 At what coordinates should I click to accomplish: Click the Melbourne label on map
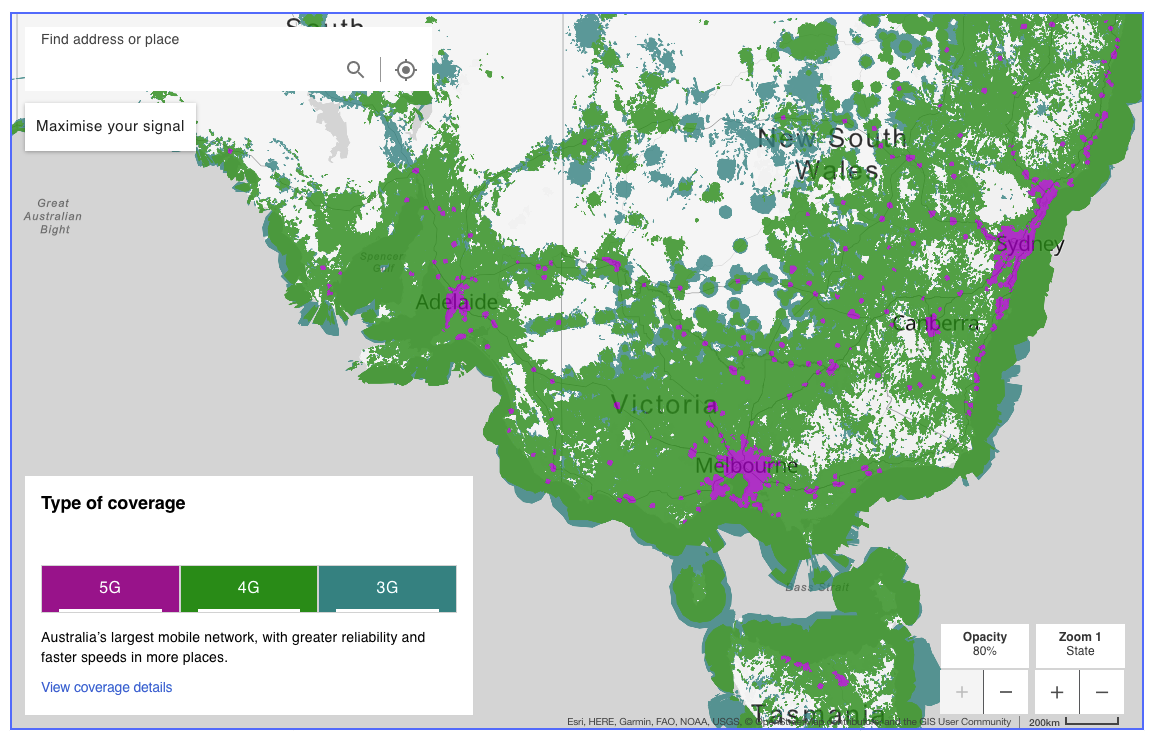747,466
